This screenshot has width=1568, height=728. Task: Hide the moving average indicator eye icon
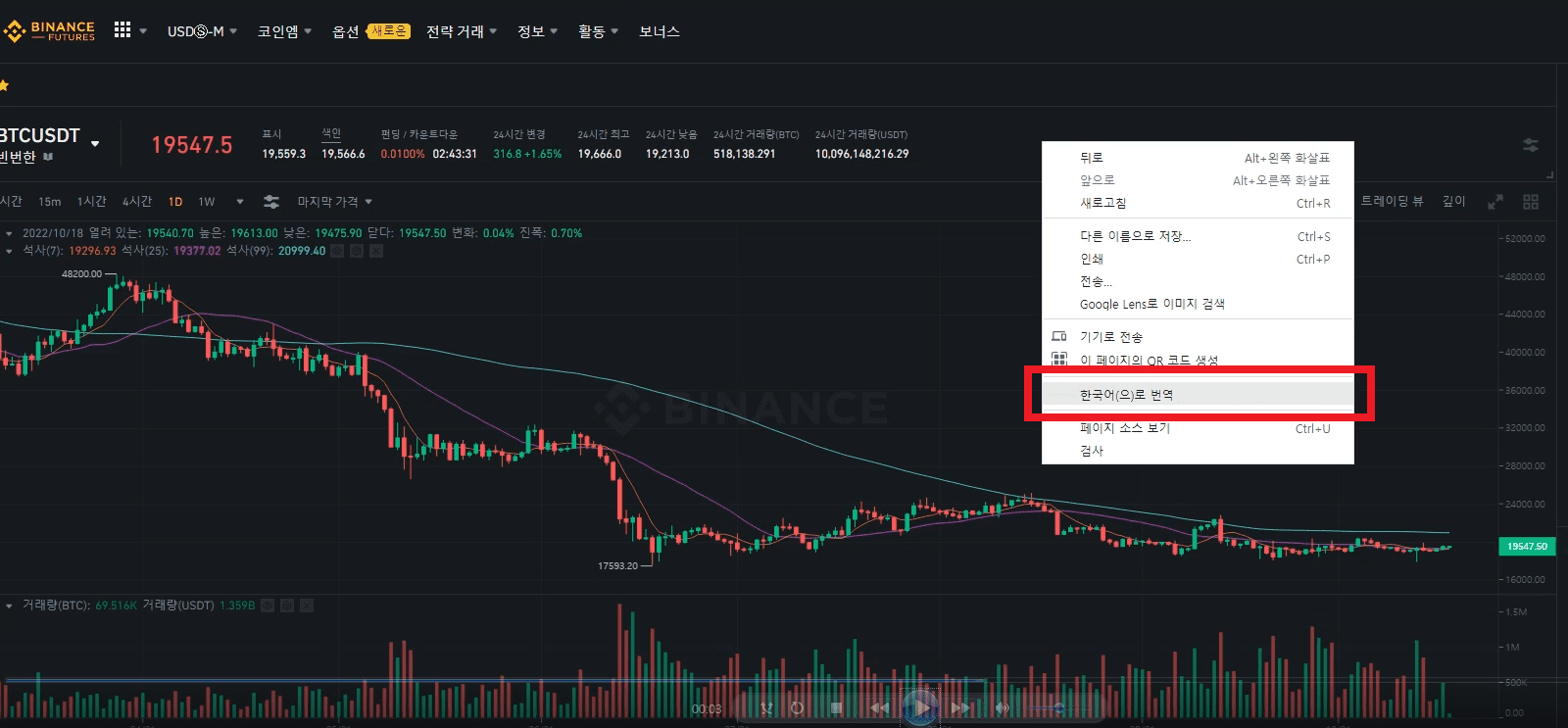click(x=337, y=251)
